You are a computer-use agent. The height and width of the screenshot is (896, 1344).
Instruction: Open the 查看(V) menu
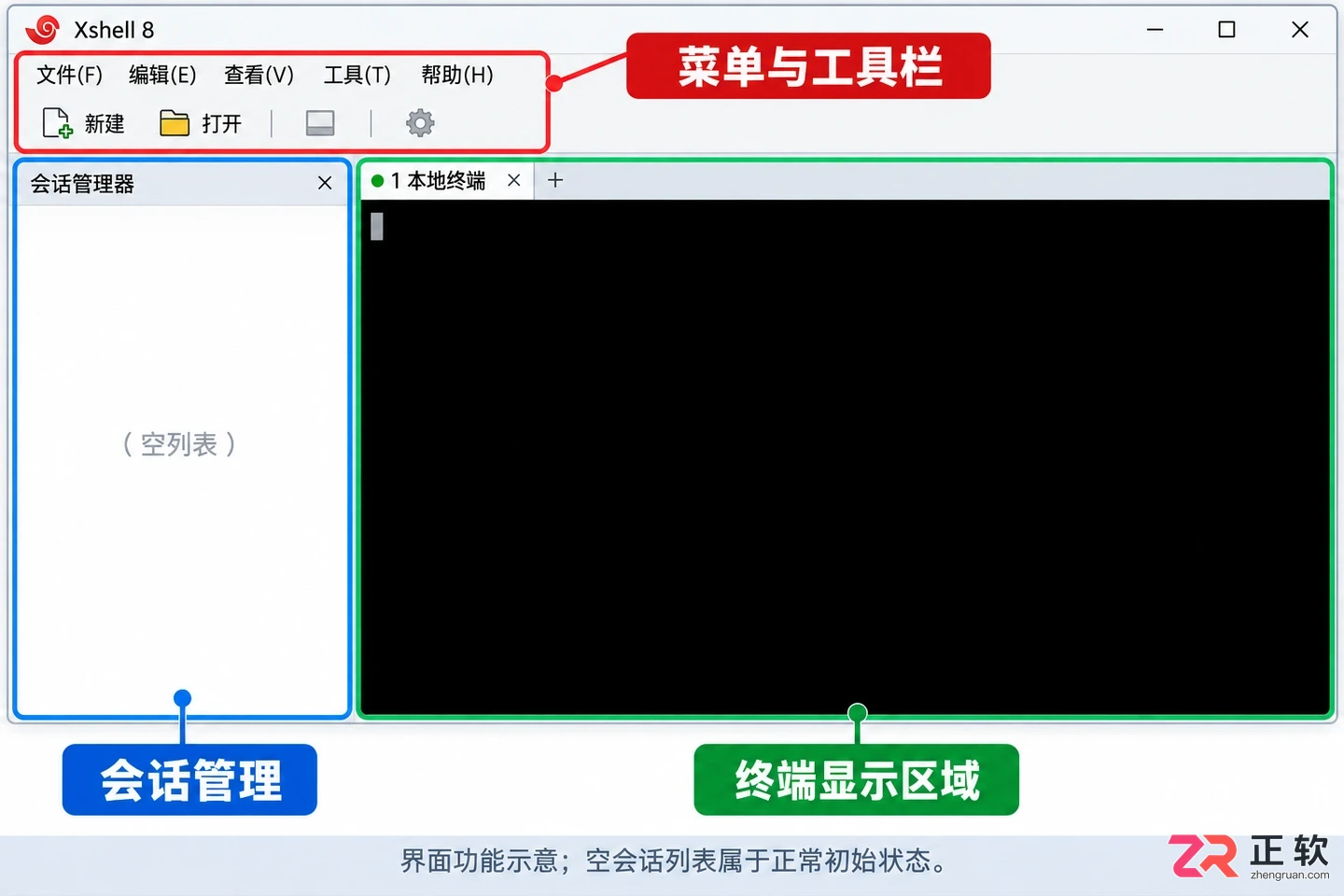tap(259, 75)
